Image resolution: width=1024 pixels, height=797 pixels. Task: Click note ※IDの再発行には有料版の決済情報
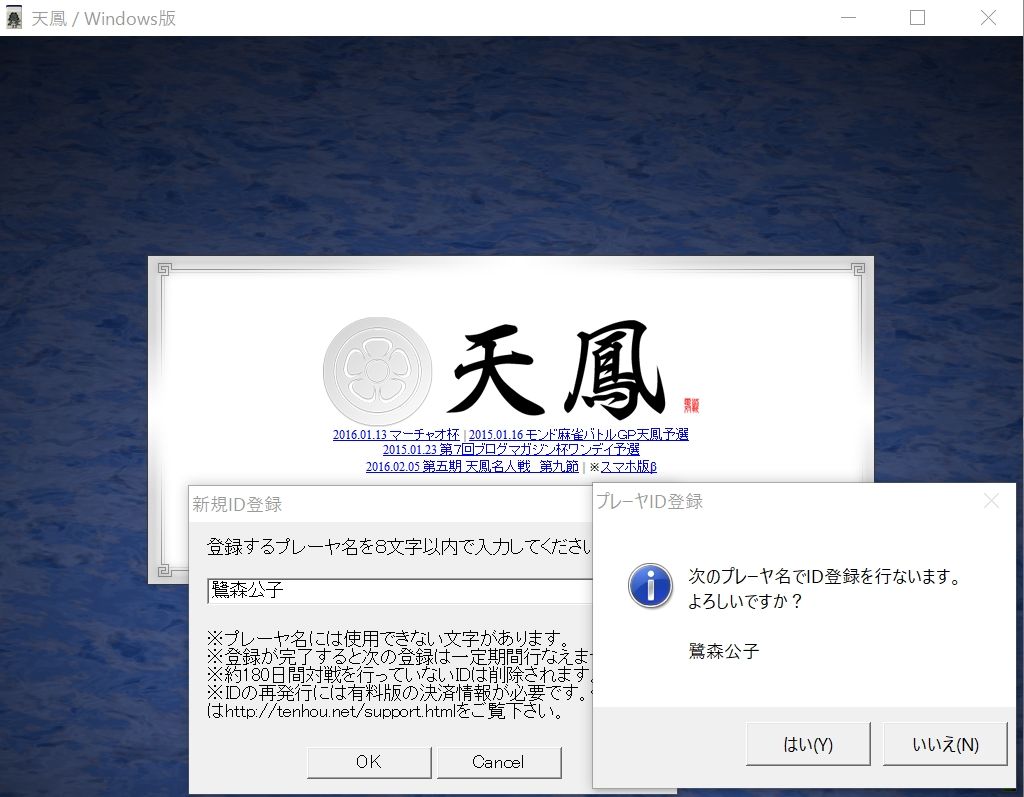coord(399,692)
